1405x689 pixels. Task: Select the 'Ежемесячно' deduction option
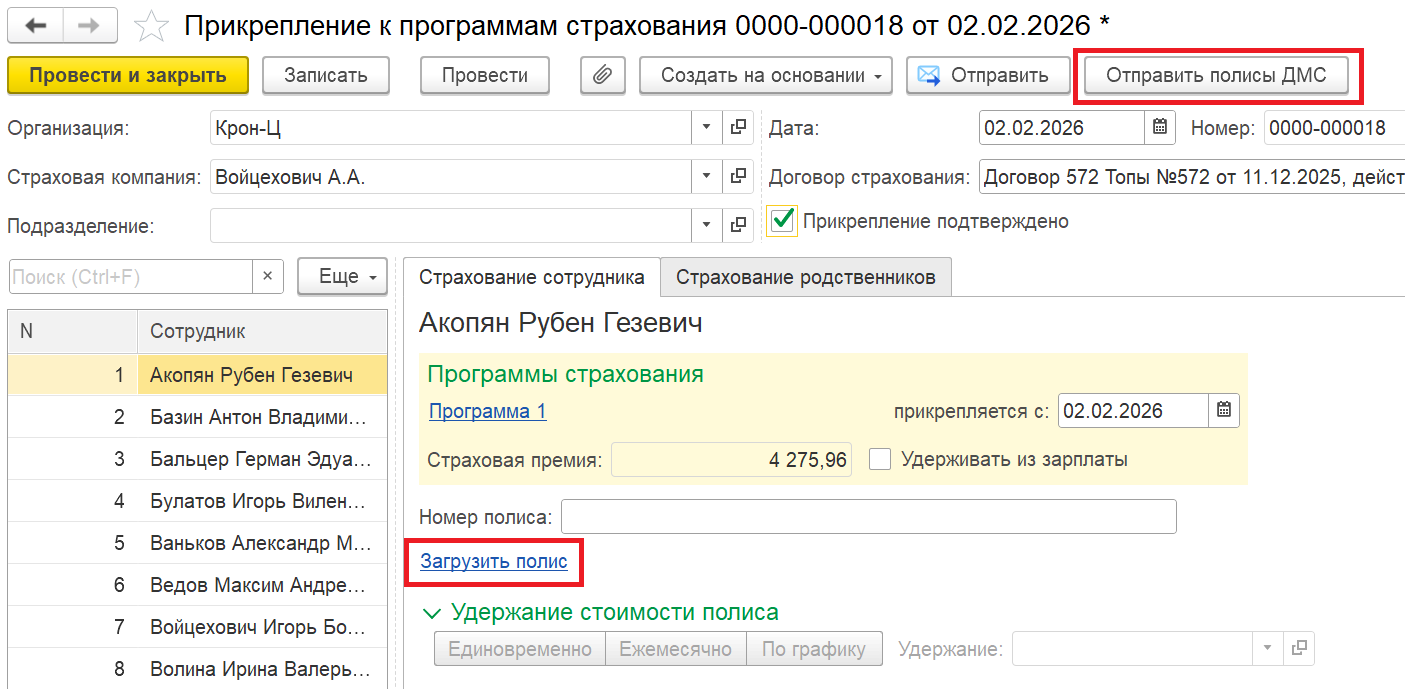point(676,649)
